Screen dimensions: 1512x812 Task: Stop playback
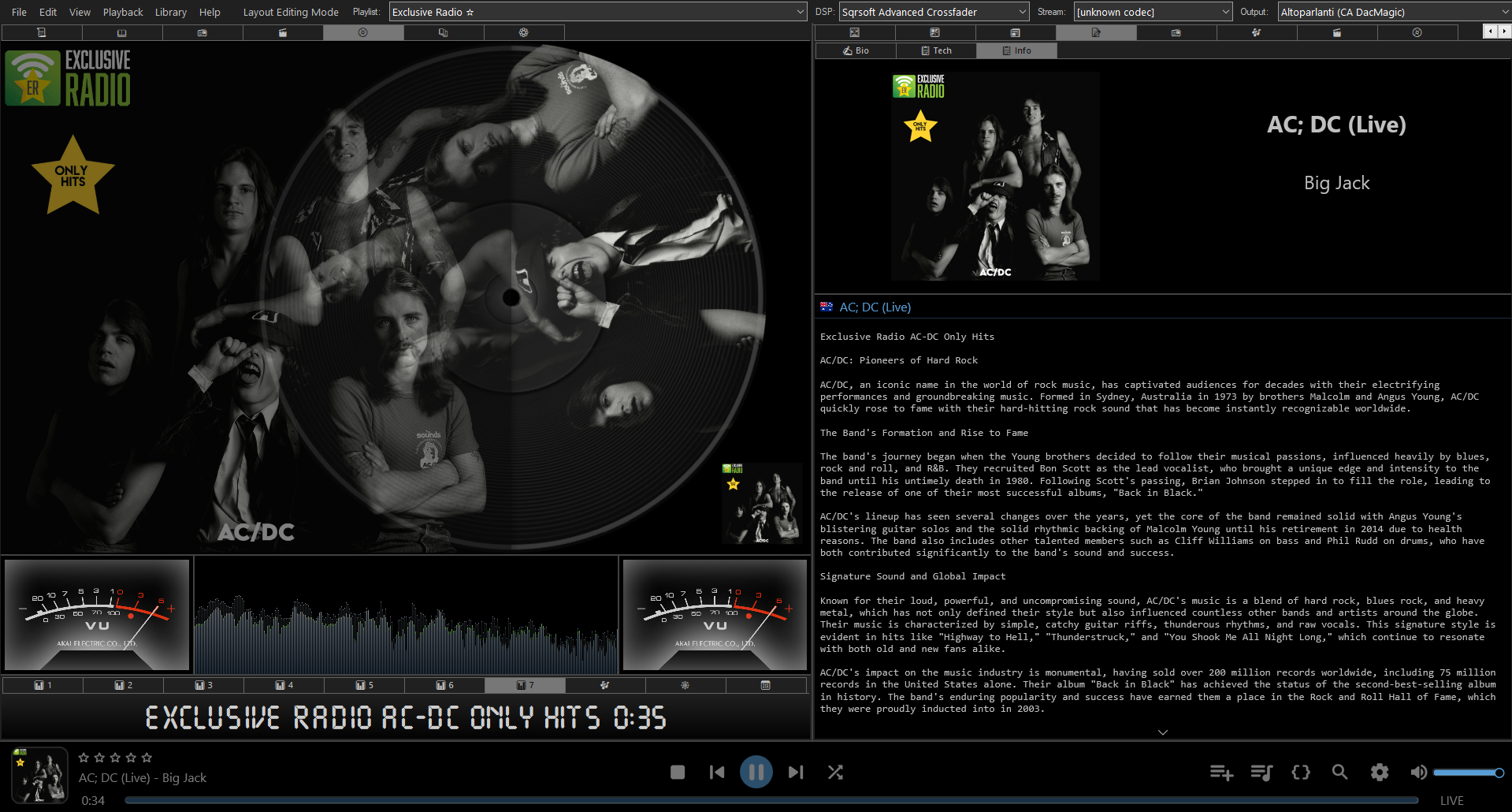[678, 773]
